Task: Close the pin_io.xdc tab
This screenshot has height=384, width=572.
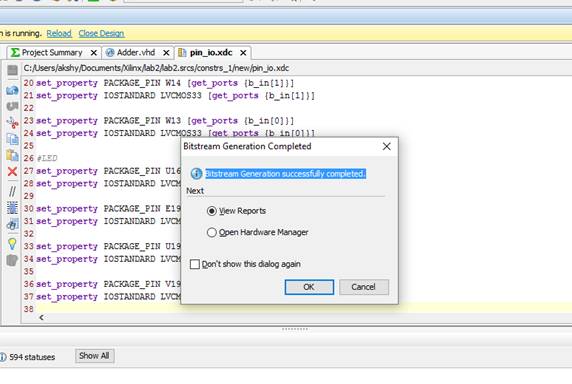Action: click(x=243, y=53)
